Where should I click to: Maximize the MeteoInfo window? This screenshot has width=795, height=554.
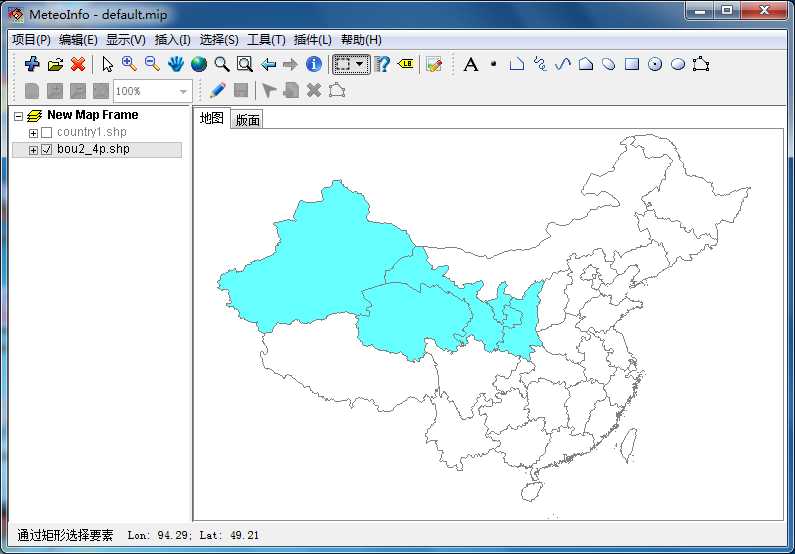coord(728,10)
